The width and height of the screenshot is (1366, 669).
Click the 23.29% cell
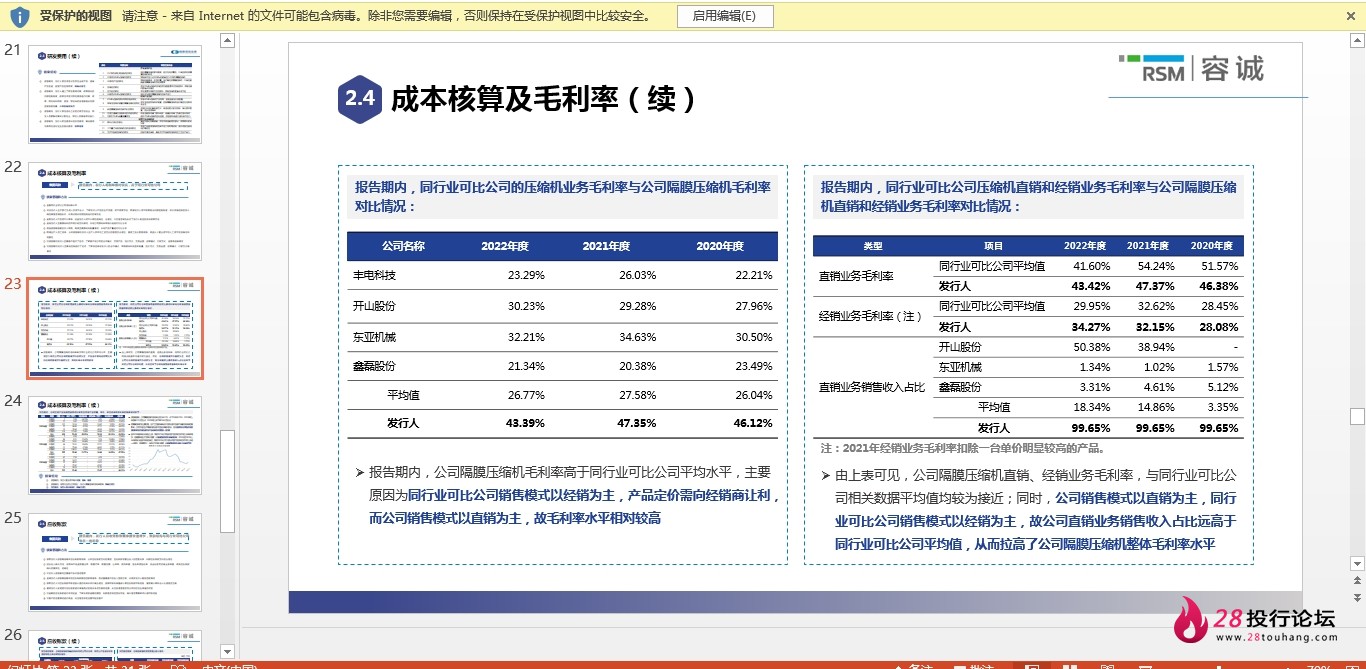point(526,275)
